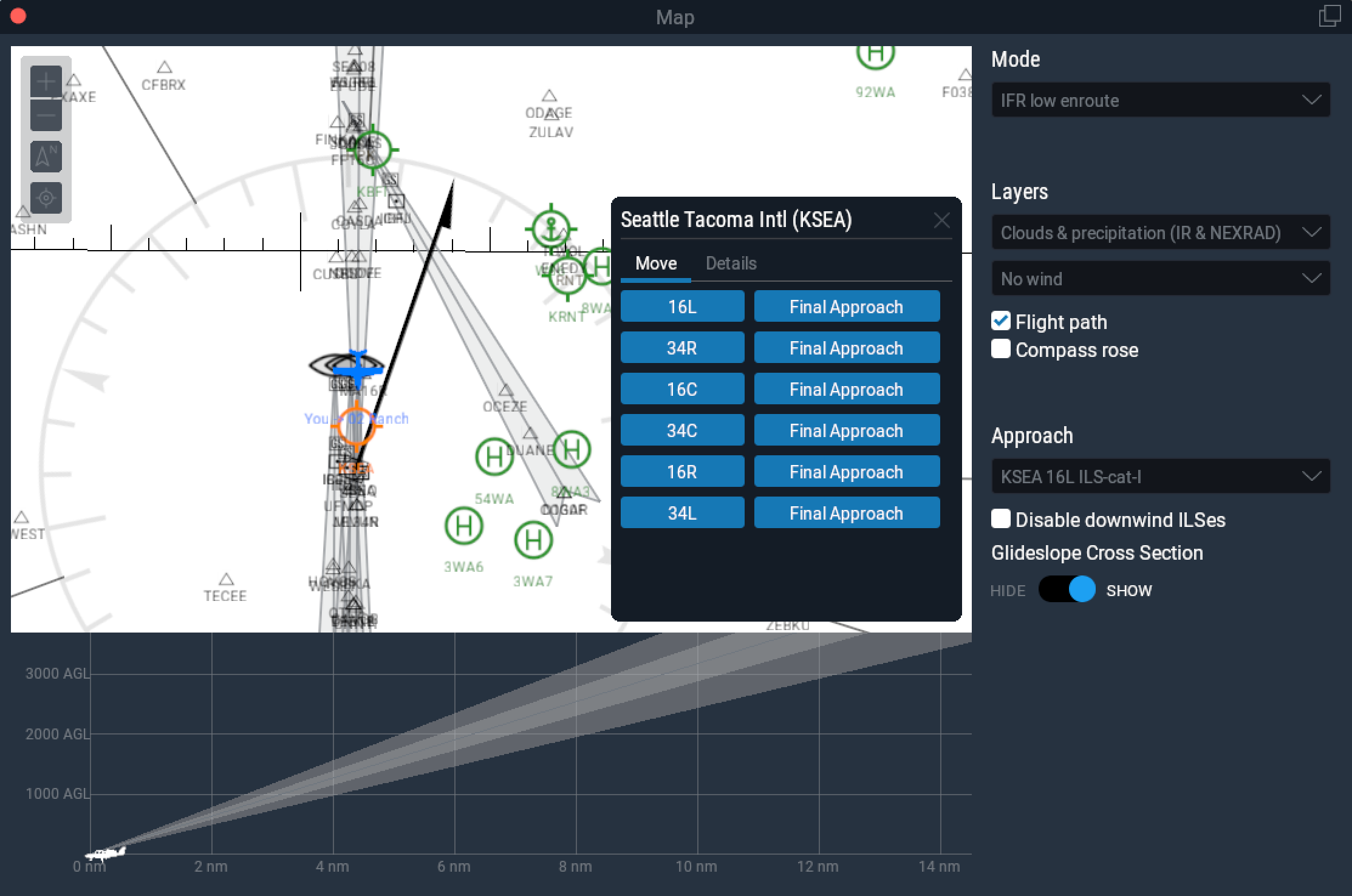Open the IFR low enroute mode dropdown
The image size is (1352, 896).
1161,100
